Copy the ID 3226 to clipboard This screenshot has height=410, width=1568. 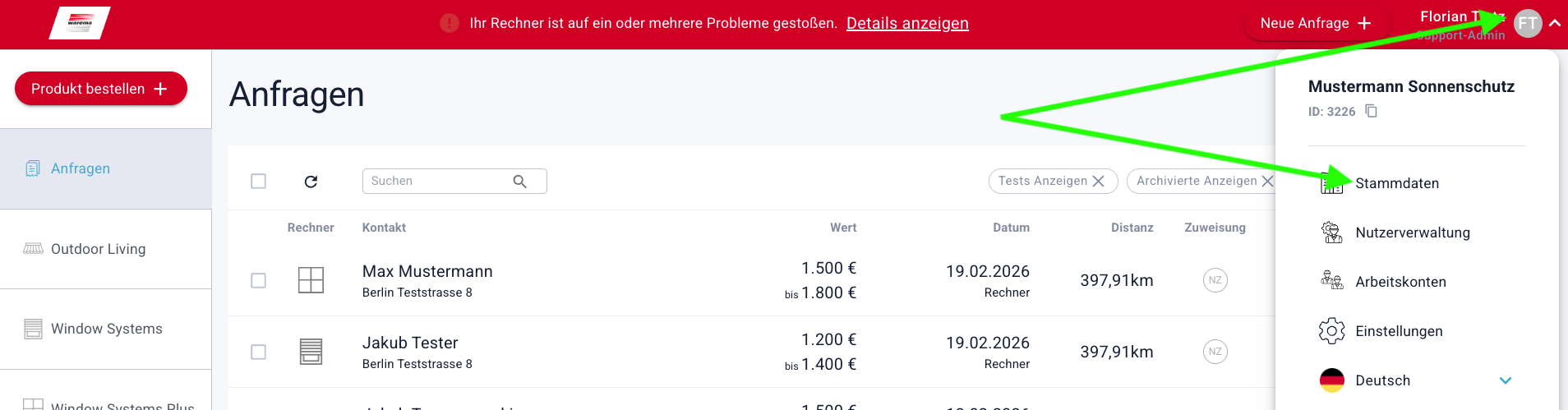coord(1371,111)
